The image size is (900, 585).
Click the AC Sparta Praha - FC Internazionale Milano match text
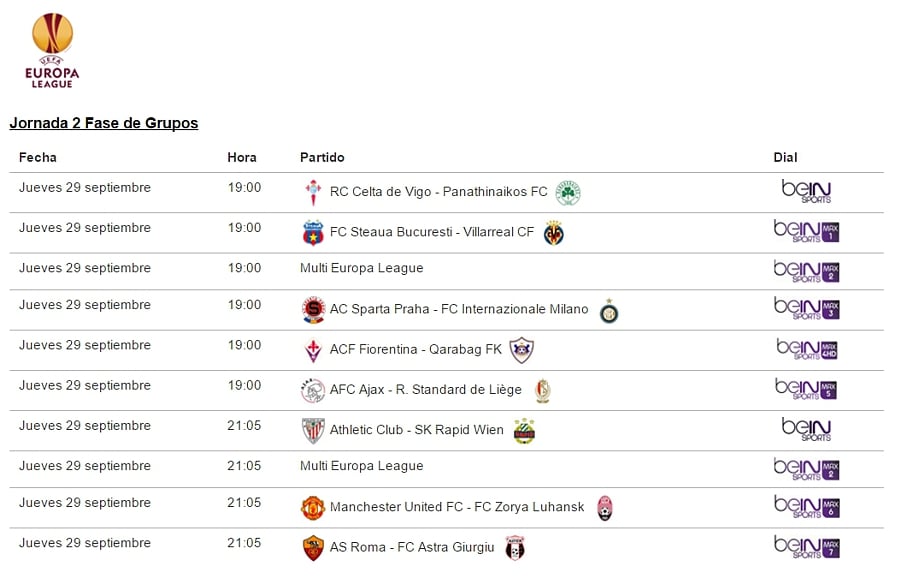point(459,309)
